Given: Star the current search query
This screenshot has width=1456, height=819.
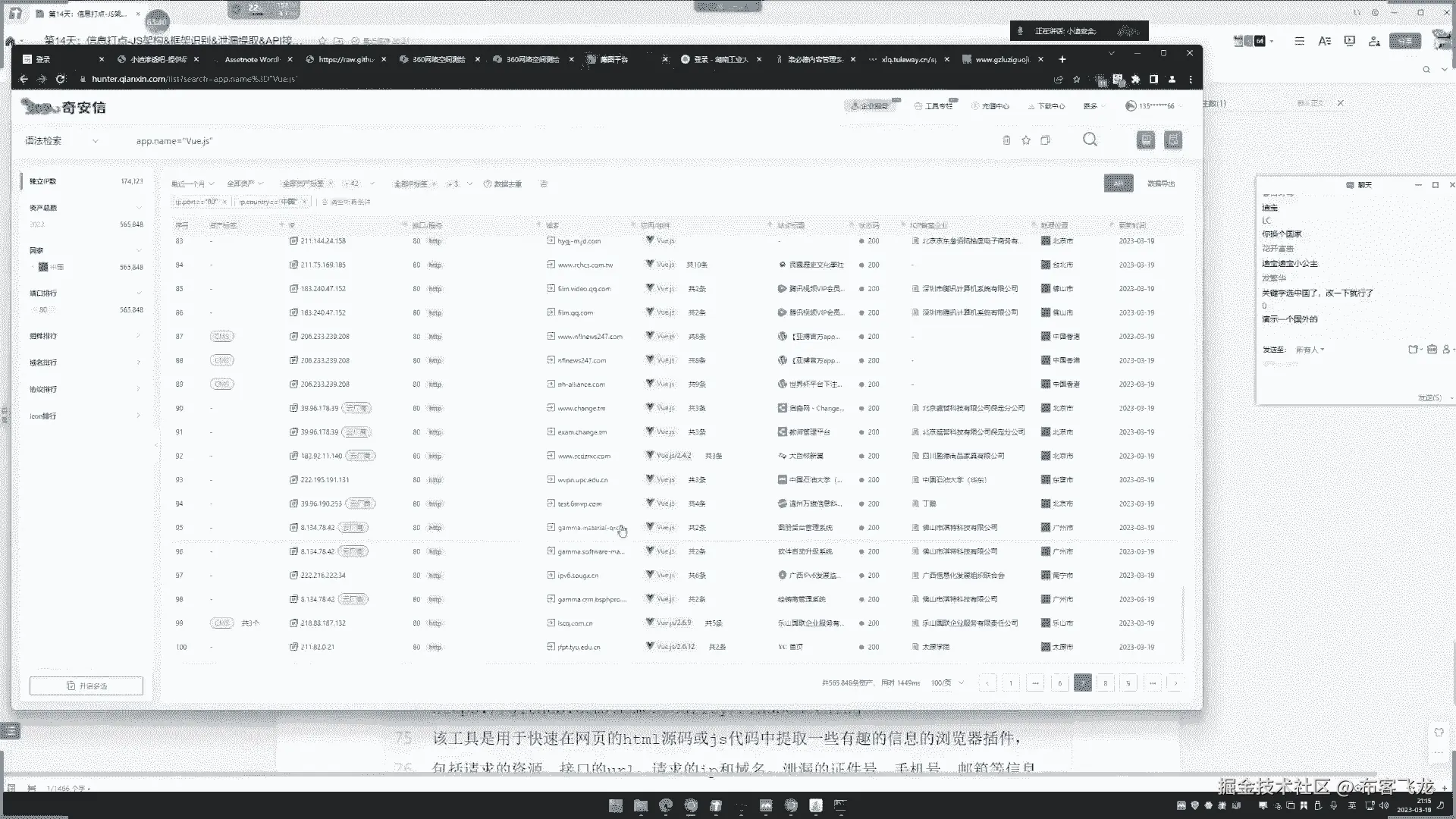Looking at the screenshot, I should (1026, 140).
